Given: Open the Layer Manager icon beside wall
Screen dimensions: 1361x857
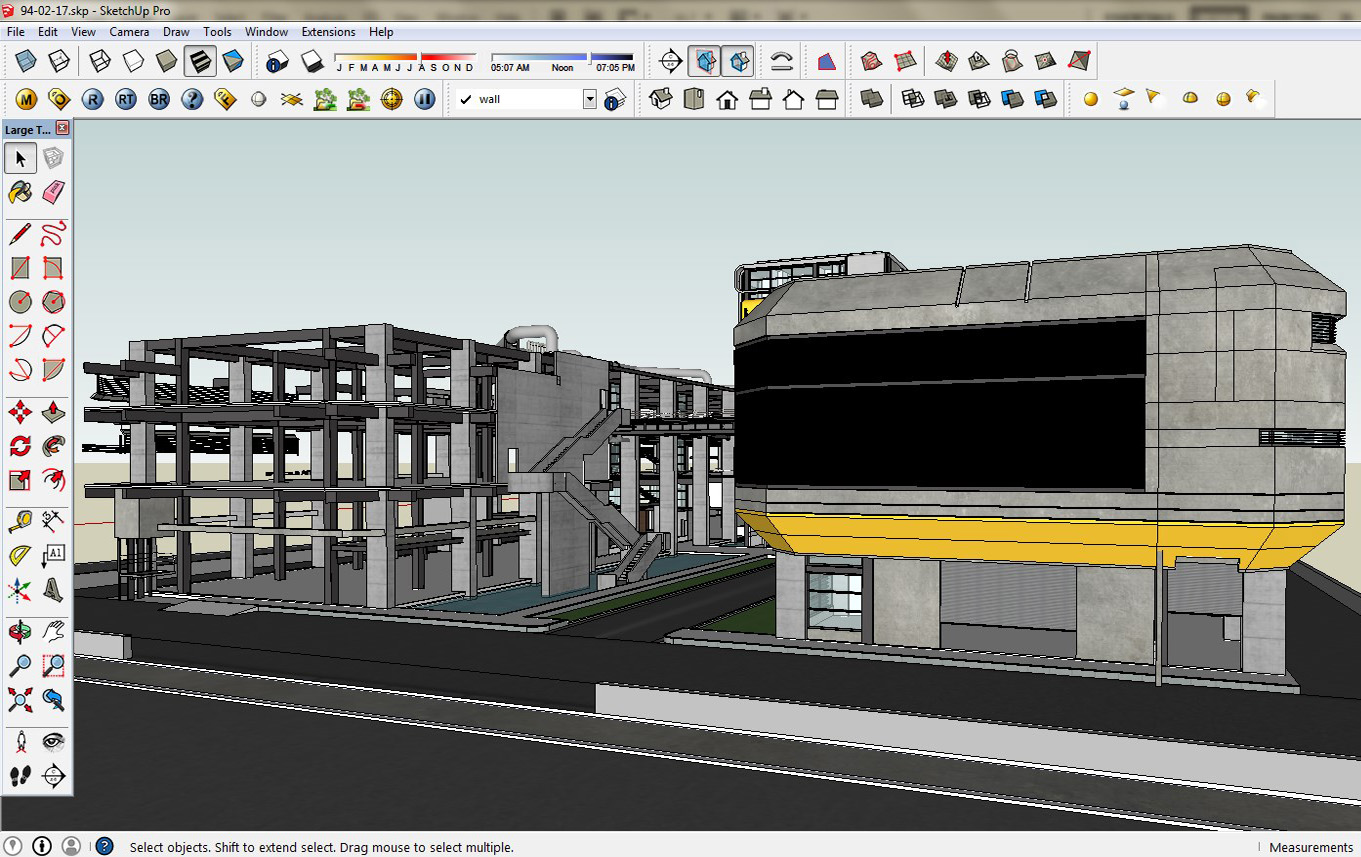Looking at the screenshot, I should point(616,99).
